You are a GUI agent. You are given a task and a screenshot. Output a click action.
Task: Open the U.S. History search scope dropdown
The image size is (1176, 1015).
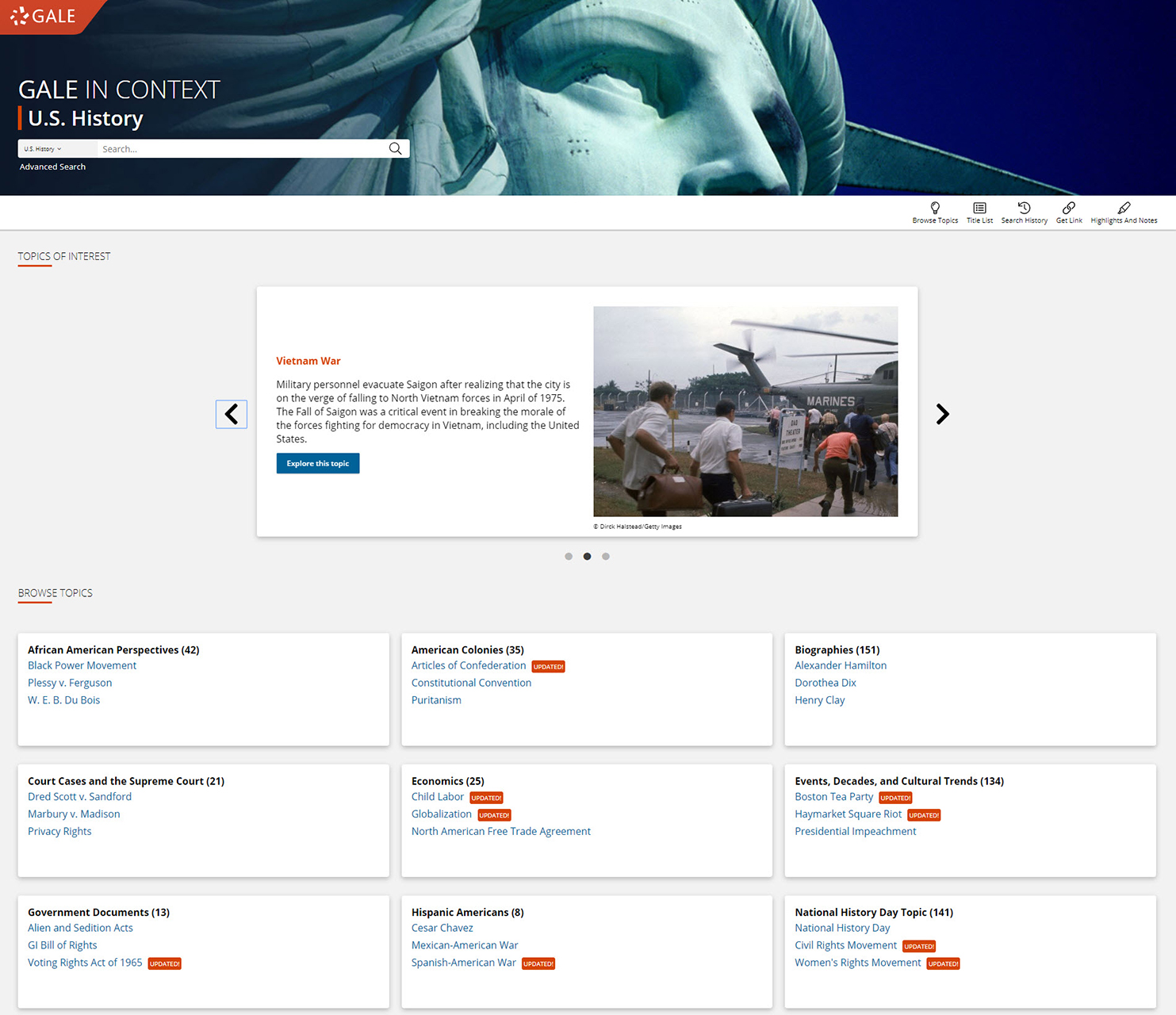click(x=57, y=148)
